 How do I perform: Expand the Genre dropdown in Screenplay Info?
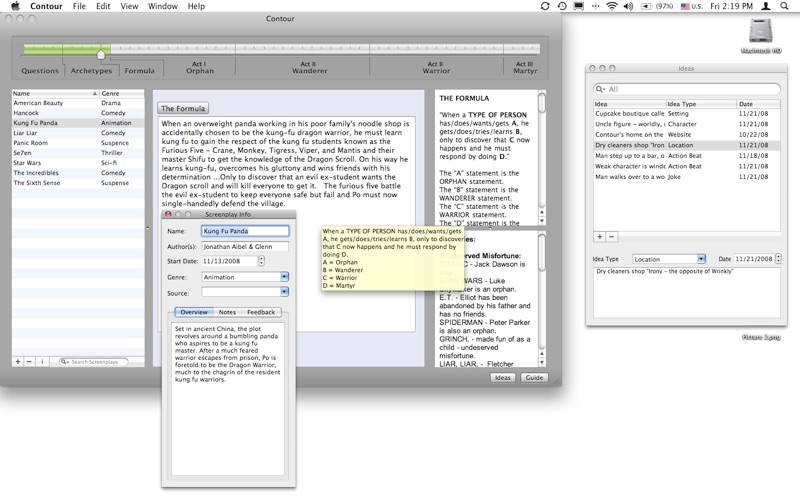click(284, 277)
